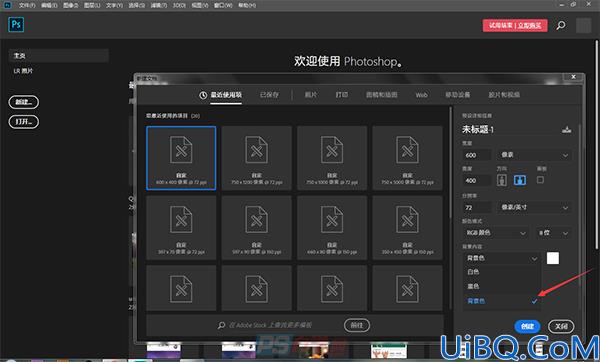Click the width field showing 600

477,155
